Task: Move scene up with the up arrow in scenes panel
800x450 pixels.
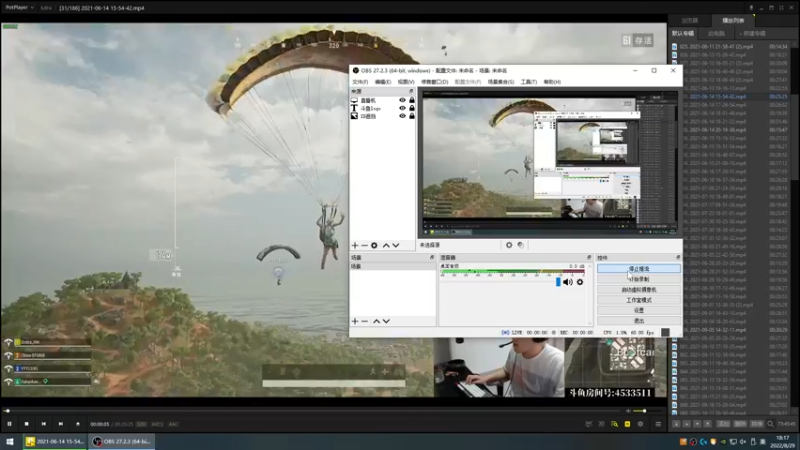Action: pyautogui.click(x=377, y=321)
